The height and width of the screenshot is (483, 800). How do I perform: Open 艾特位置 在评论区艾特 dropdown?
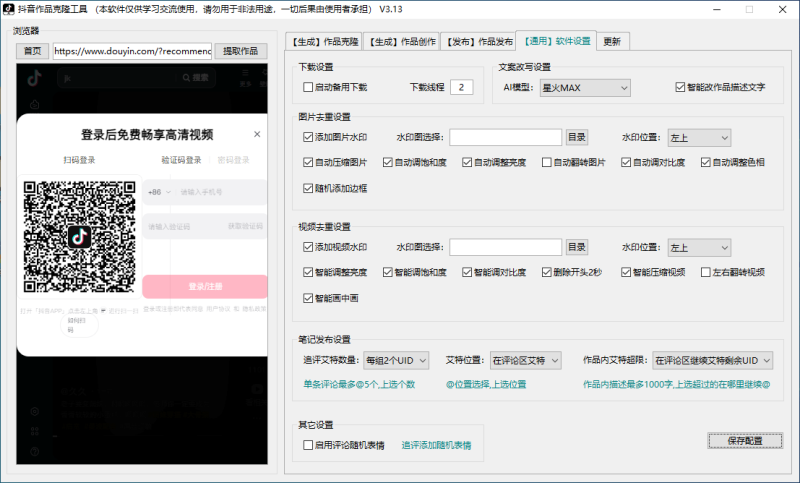(x=526, y=361)
